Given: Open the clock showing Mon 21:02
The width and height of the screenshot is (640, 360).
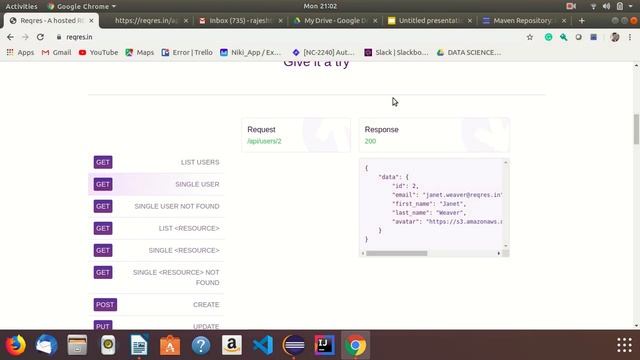Looking at the screenshot, I should tap(320, 6).
